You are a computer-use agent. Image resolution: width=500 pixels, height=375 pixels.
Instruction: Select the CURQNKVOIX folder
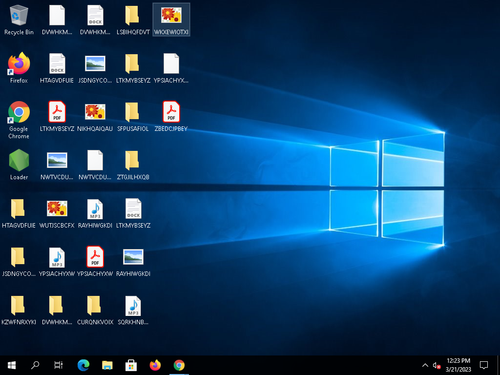95,310
